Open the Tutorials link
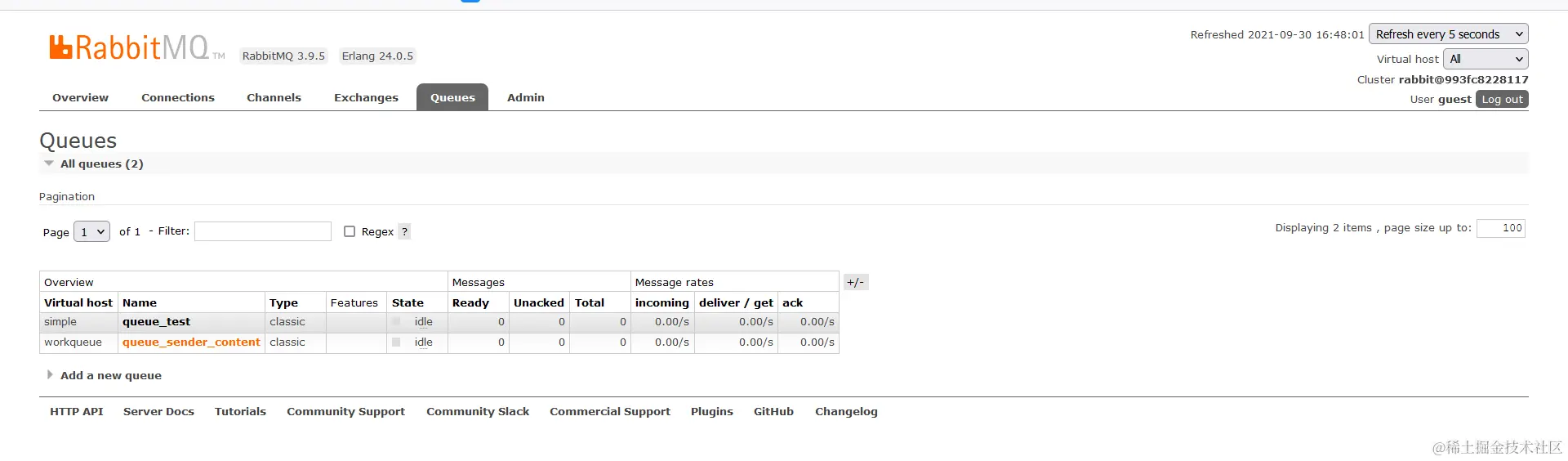 point(240,411)
